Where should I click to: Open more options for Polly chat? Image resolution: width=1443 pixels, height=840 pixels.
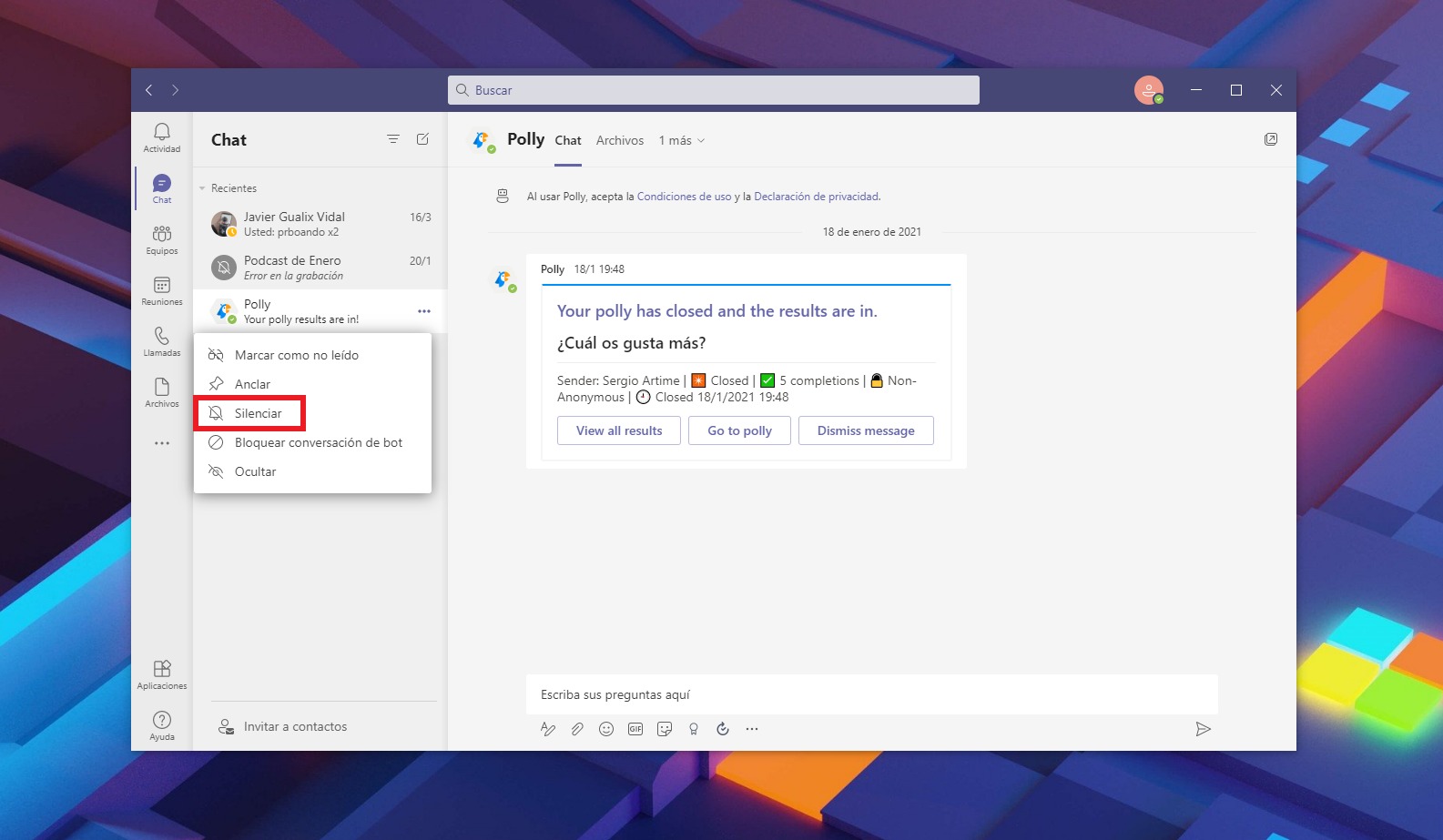(x=424, y=311)
